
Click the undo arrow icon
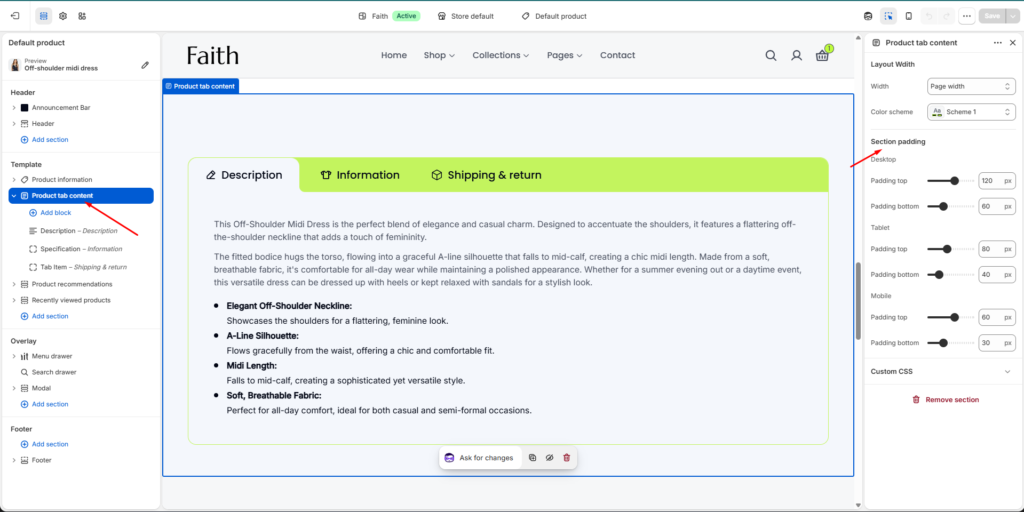click(x=929, y=16)
